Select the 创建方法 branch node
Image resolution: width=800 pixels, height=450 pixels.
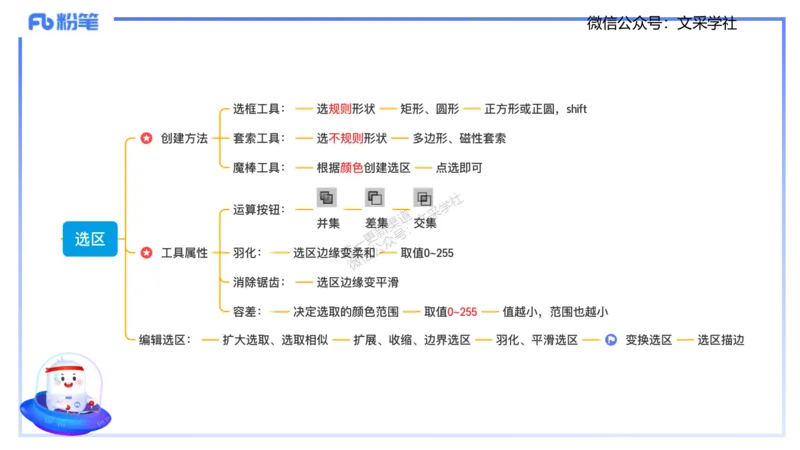click(x=184, y=138)
